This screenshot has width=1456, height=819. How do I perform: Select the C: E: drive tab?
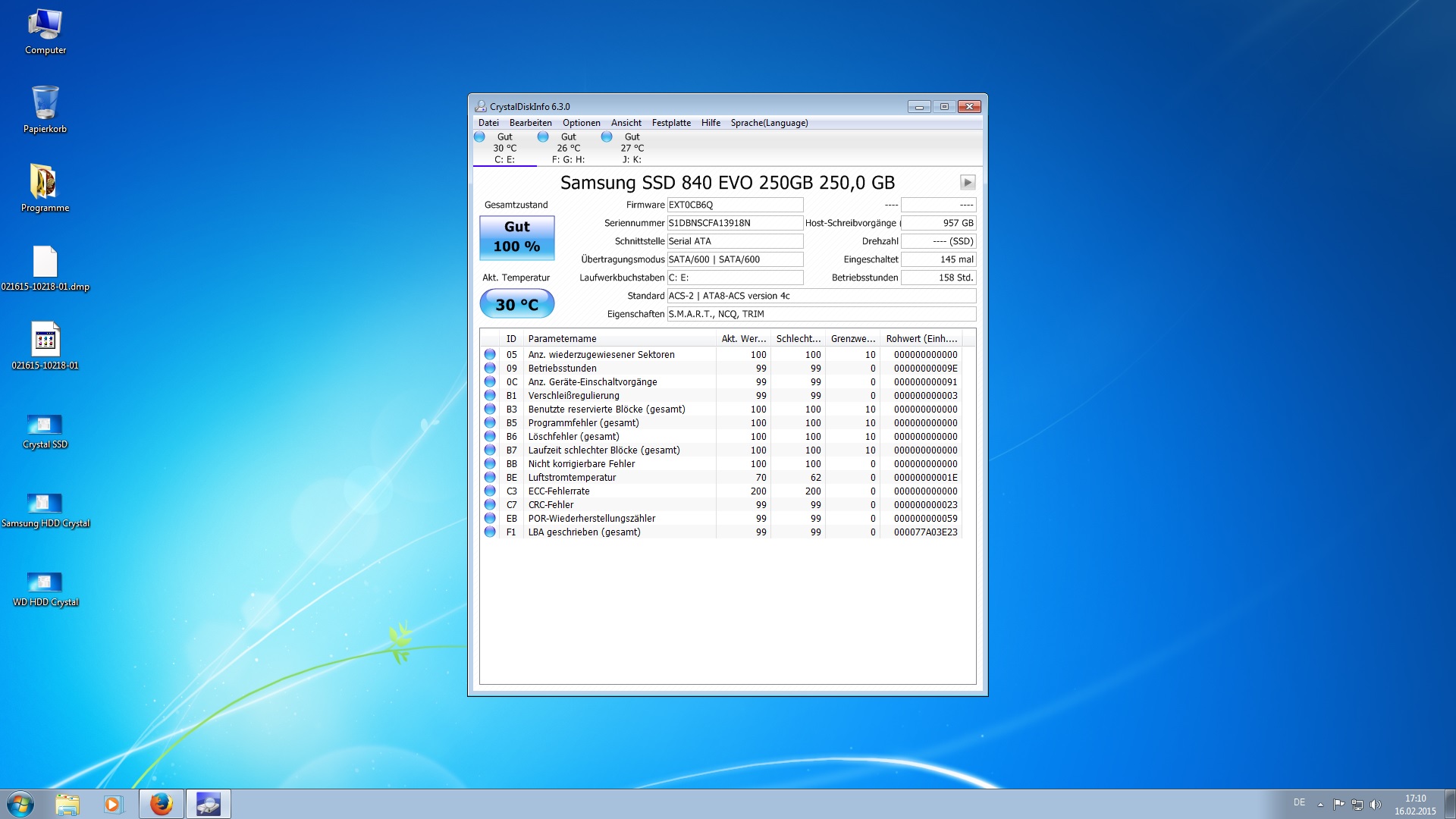click(x=504, y=148)
